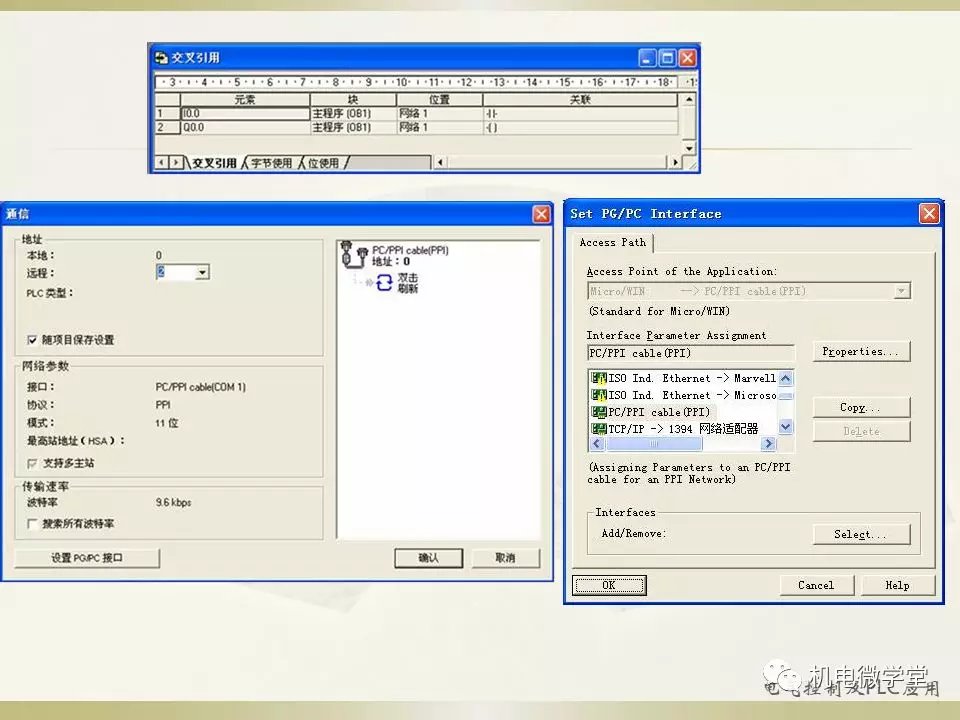Toggle 随项目保存设置 checkbox
The width and height of the screenshot is (960, 720).
point(33,340)
